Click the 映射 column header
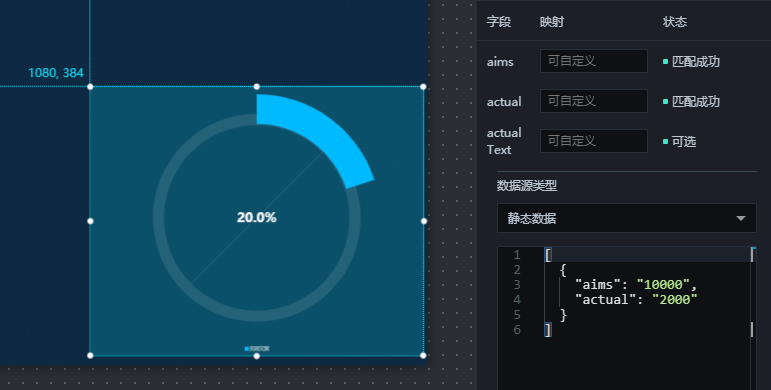The width and height of the screenshot is (771, 390). tap(552, 22)
